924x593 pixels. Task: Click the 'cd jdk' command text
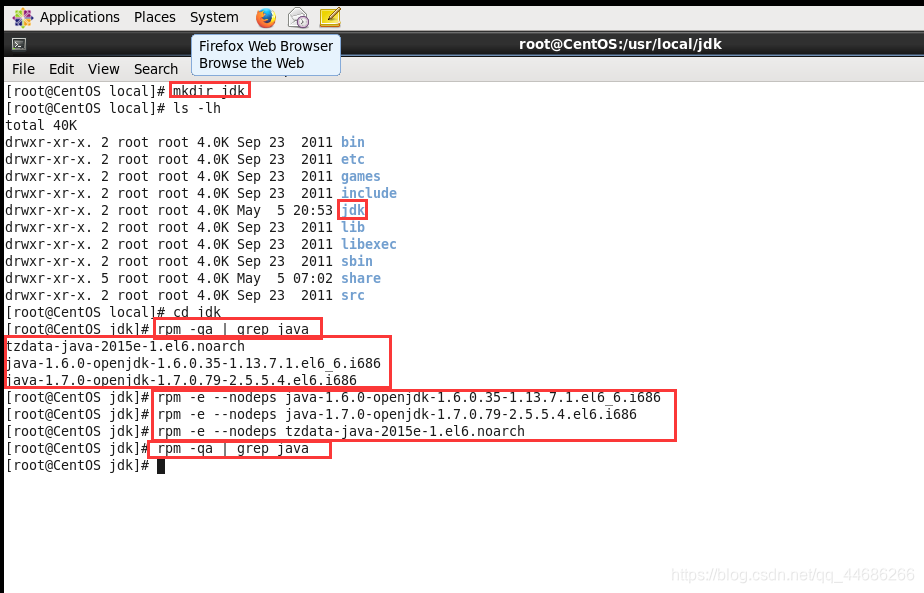pyautogui.click(x=197, y=312)
